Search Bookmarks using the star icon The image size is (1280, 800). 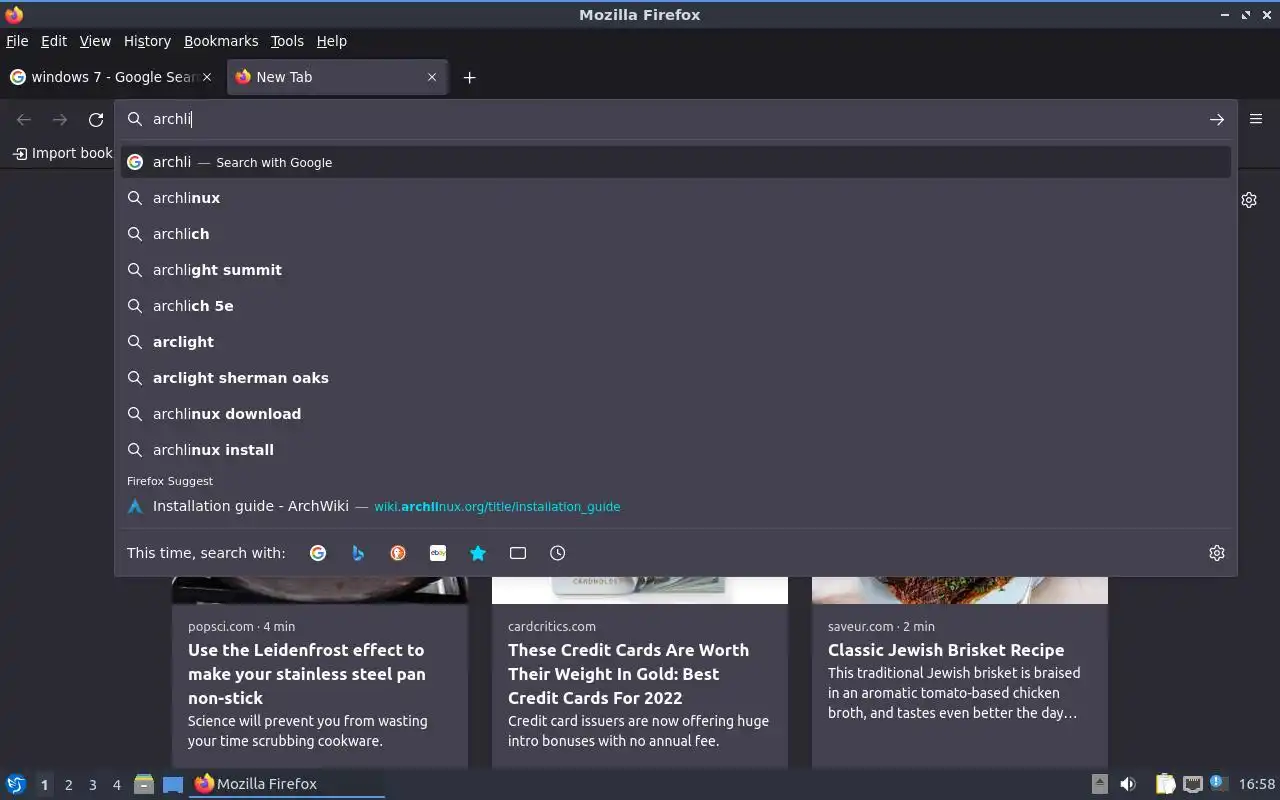[478, 553]
